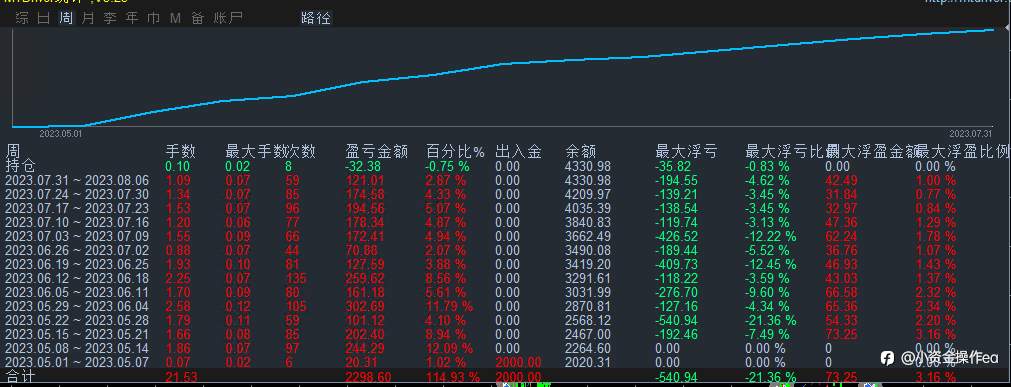Image resolution: width=1011 pixels, height=387 pixels.
Task: Click the 2023.05.01 chart start date label
Action: click(61, 134)
